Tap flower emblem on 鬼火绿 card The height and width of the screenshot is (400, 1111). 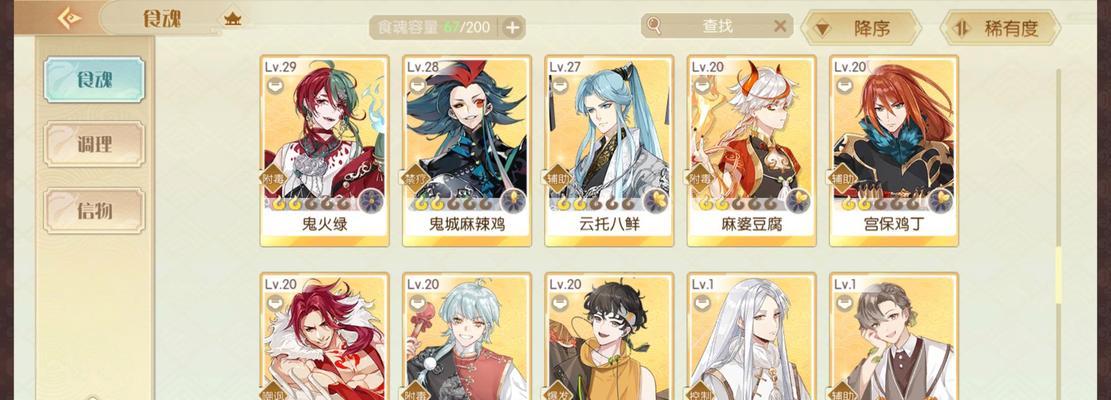[x=370, y=201]
